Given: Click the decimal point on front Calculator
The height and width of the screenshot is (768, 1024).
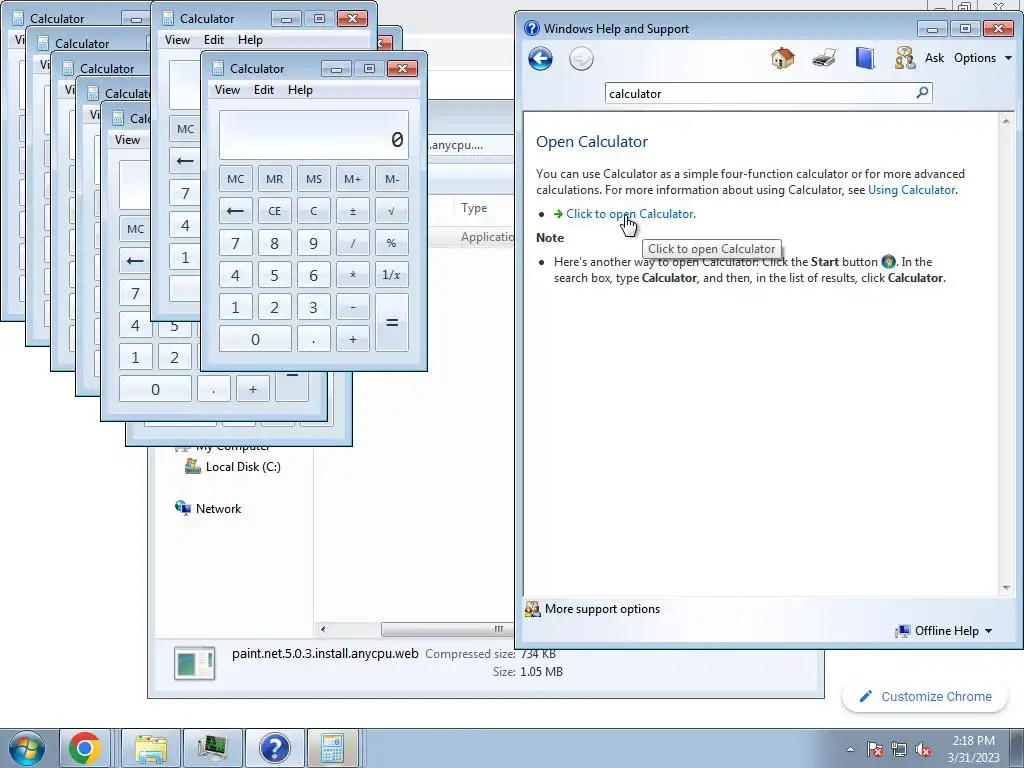Looking at the screenshot, I should point(313,339).
